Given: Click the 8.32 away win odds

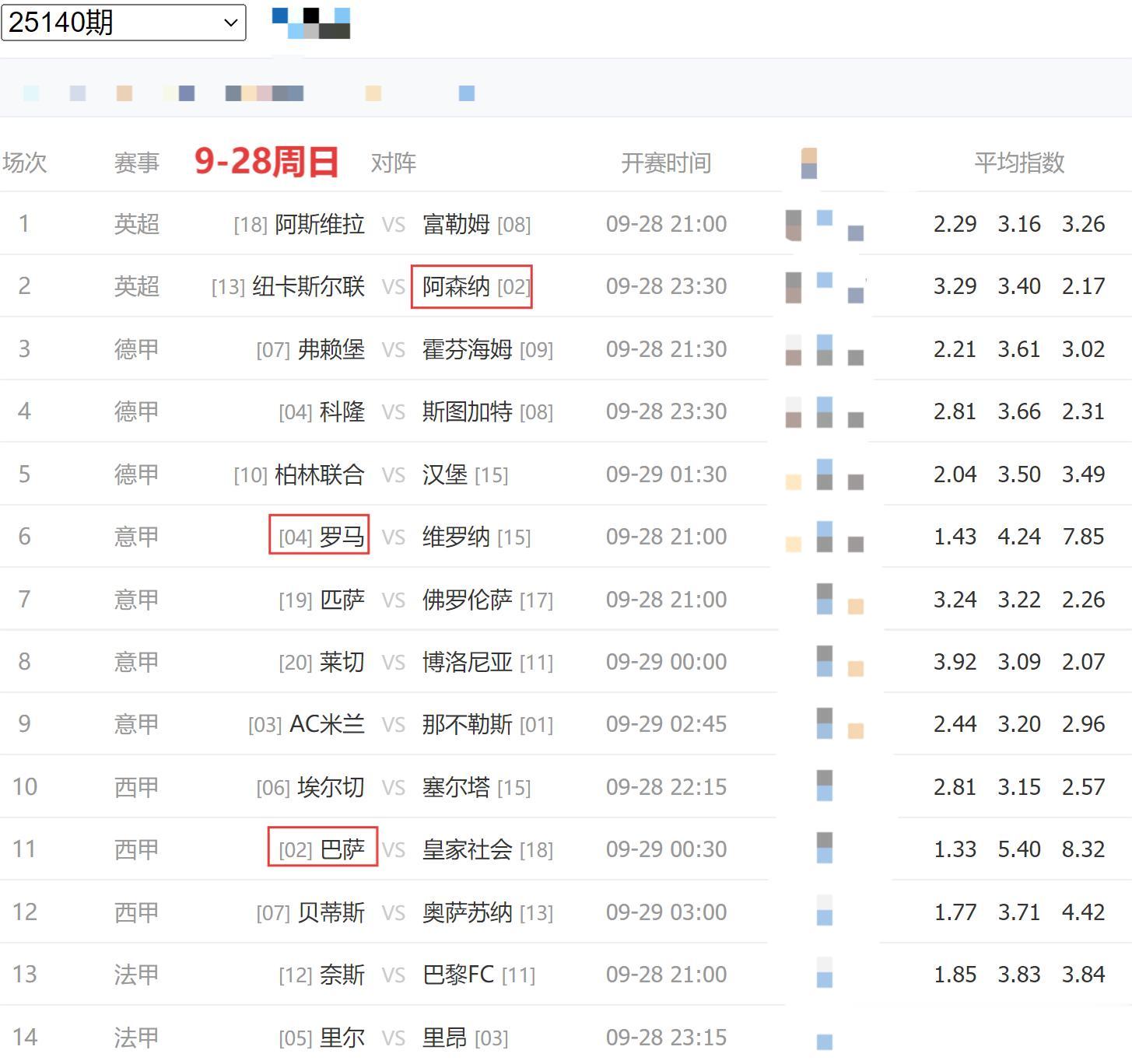Looking at the screenshot, I should 1083,849.
